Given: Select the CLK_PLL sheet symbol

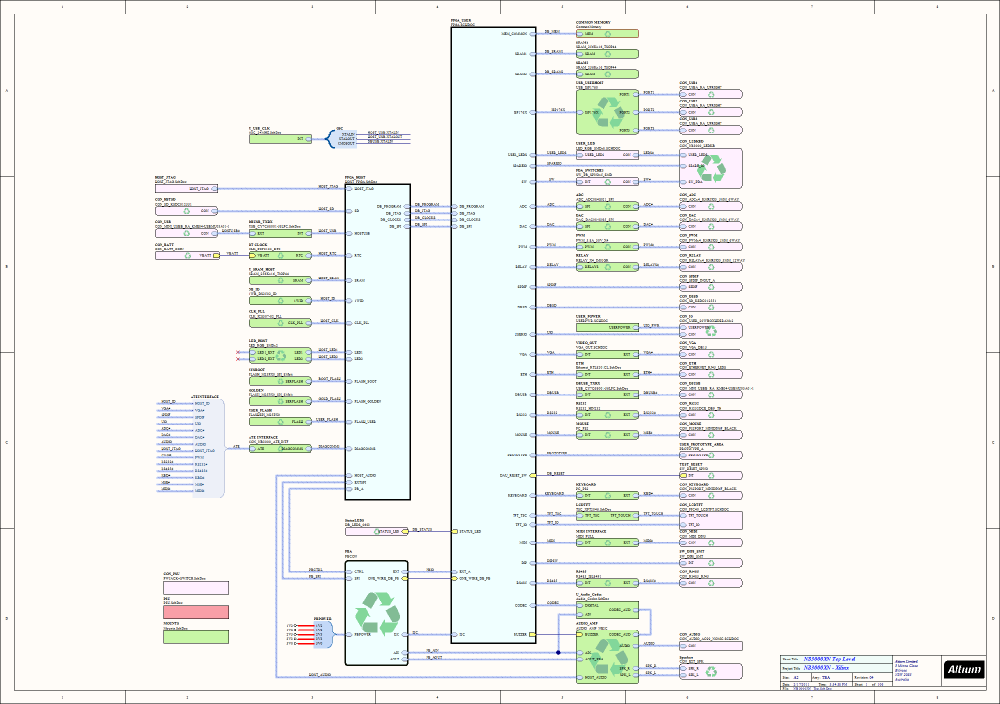Looking at the screenshot, I should point(280,323).
